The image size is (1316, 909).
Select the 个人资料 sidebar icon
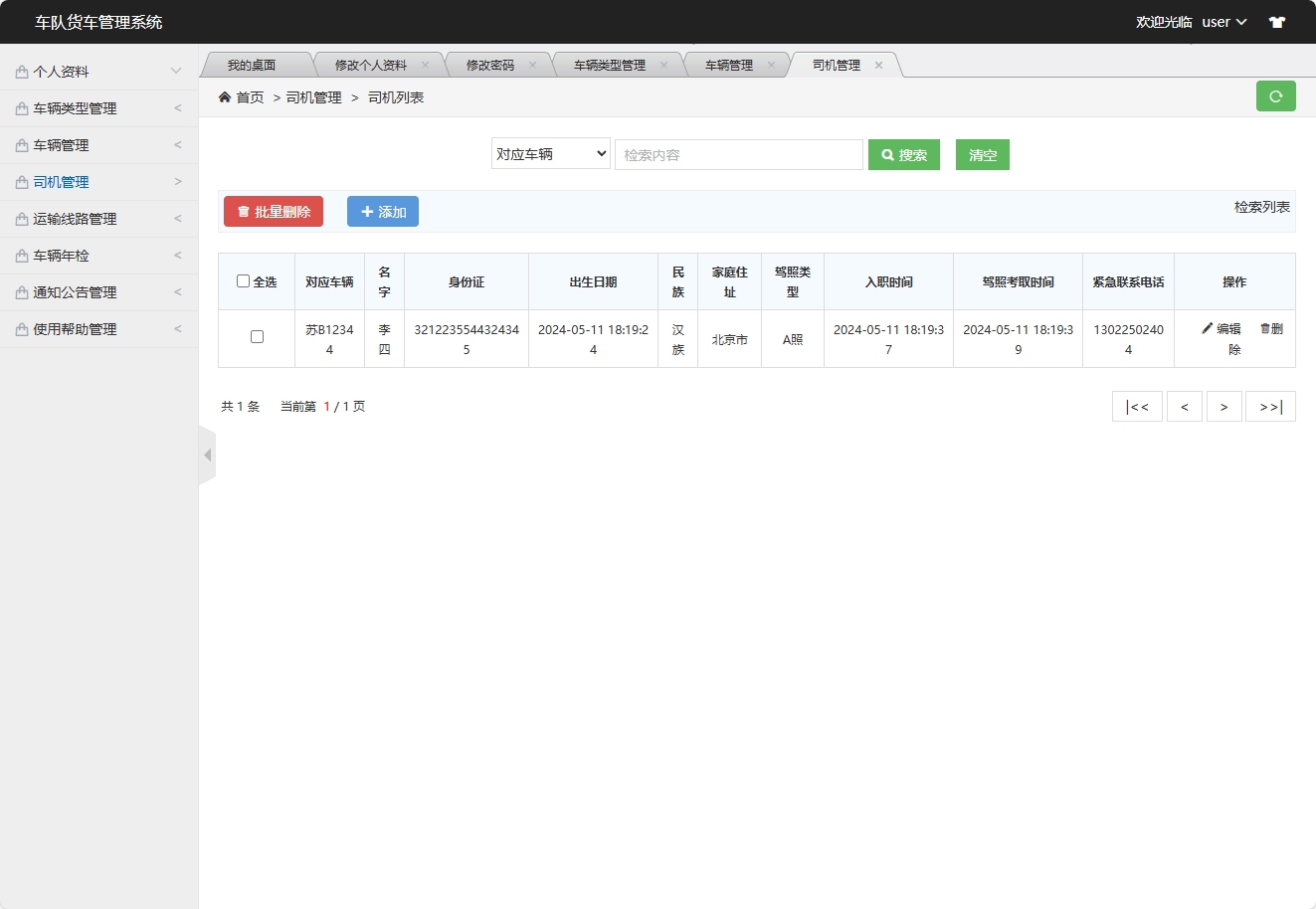20,71
